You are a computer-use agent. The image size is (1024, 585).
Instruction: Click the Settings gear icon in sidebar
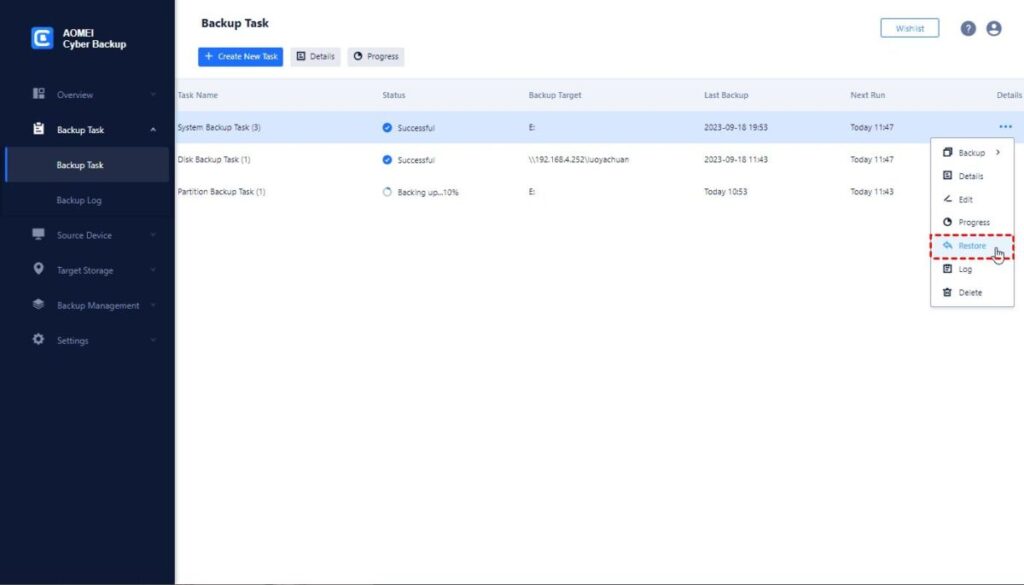[39, 340]
